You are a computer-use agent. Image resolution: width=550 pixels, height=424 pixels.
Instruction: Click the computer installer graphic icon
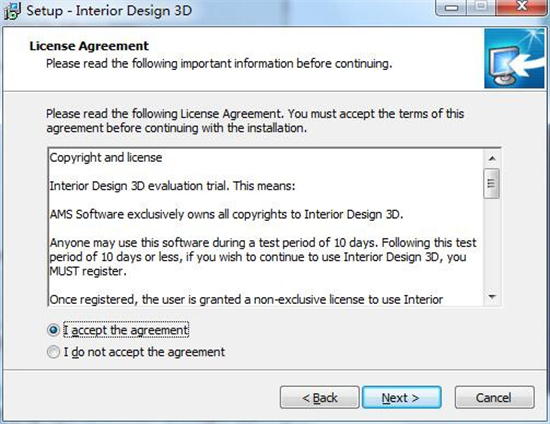pos(514,58)
